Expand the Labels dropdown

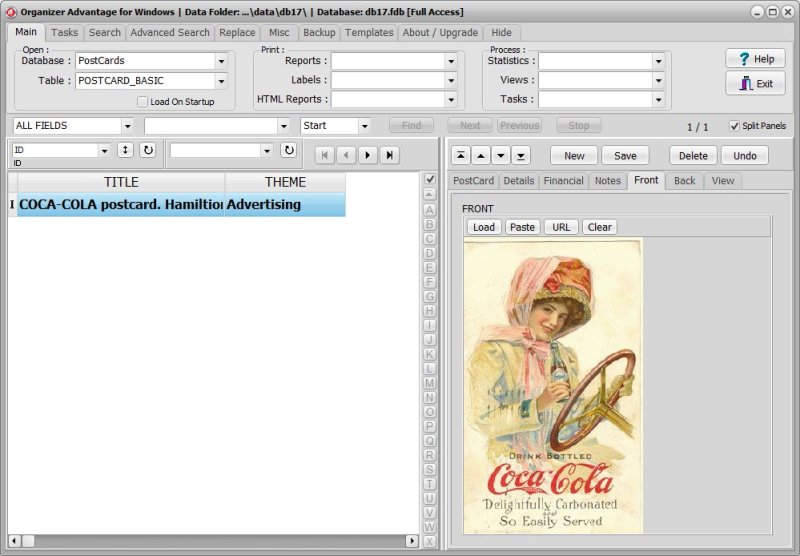451,80
